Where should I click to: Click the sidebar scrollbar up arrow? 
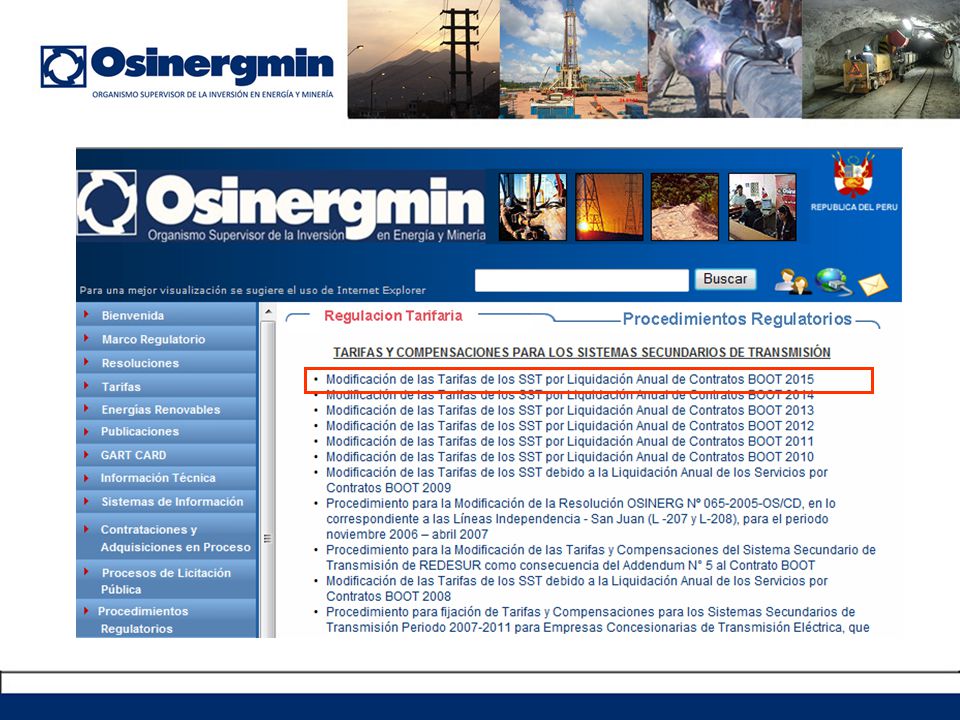click(x=268, y=311)
